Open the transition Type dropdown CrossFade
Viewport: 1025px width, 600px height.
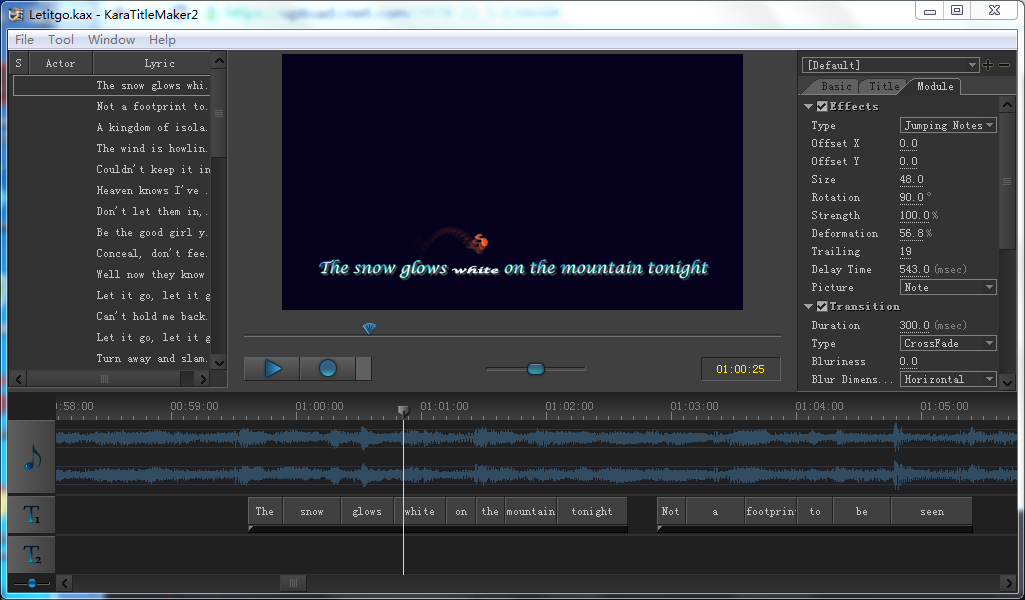coord(948,343)
